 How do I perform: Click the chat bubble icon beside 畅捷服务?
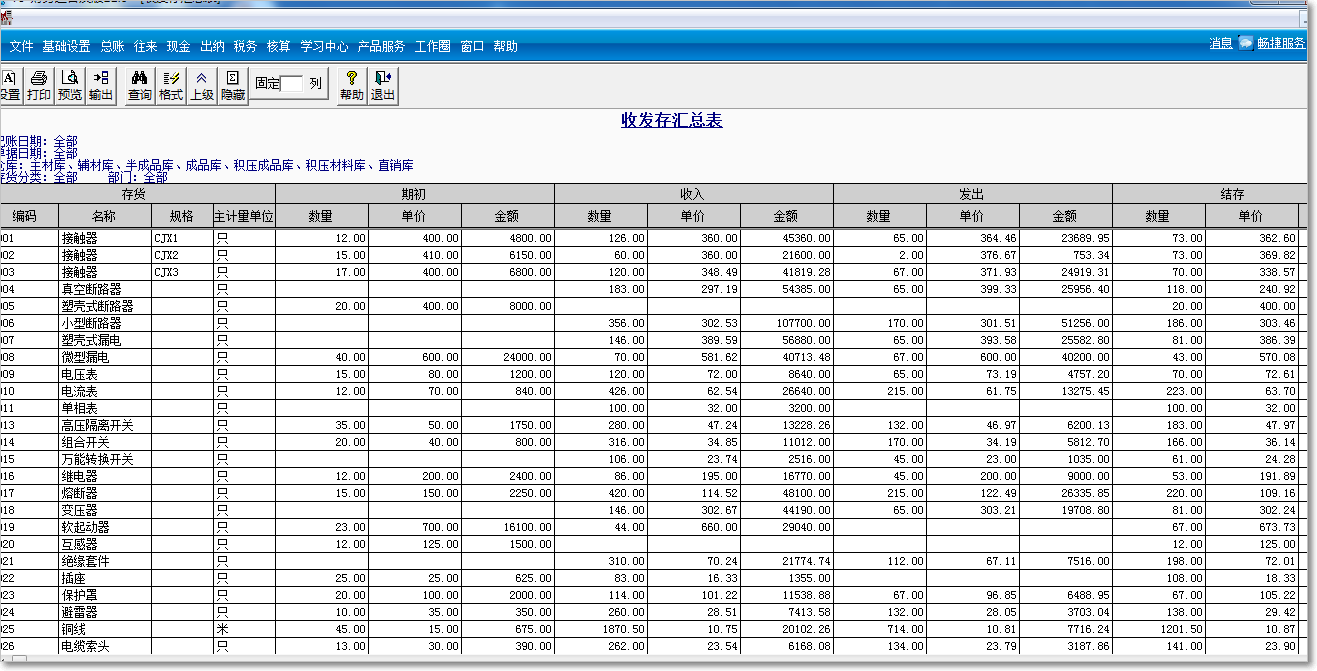pos(1245,44)
